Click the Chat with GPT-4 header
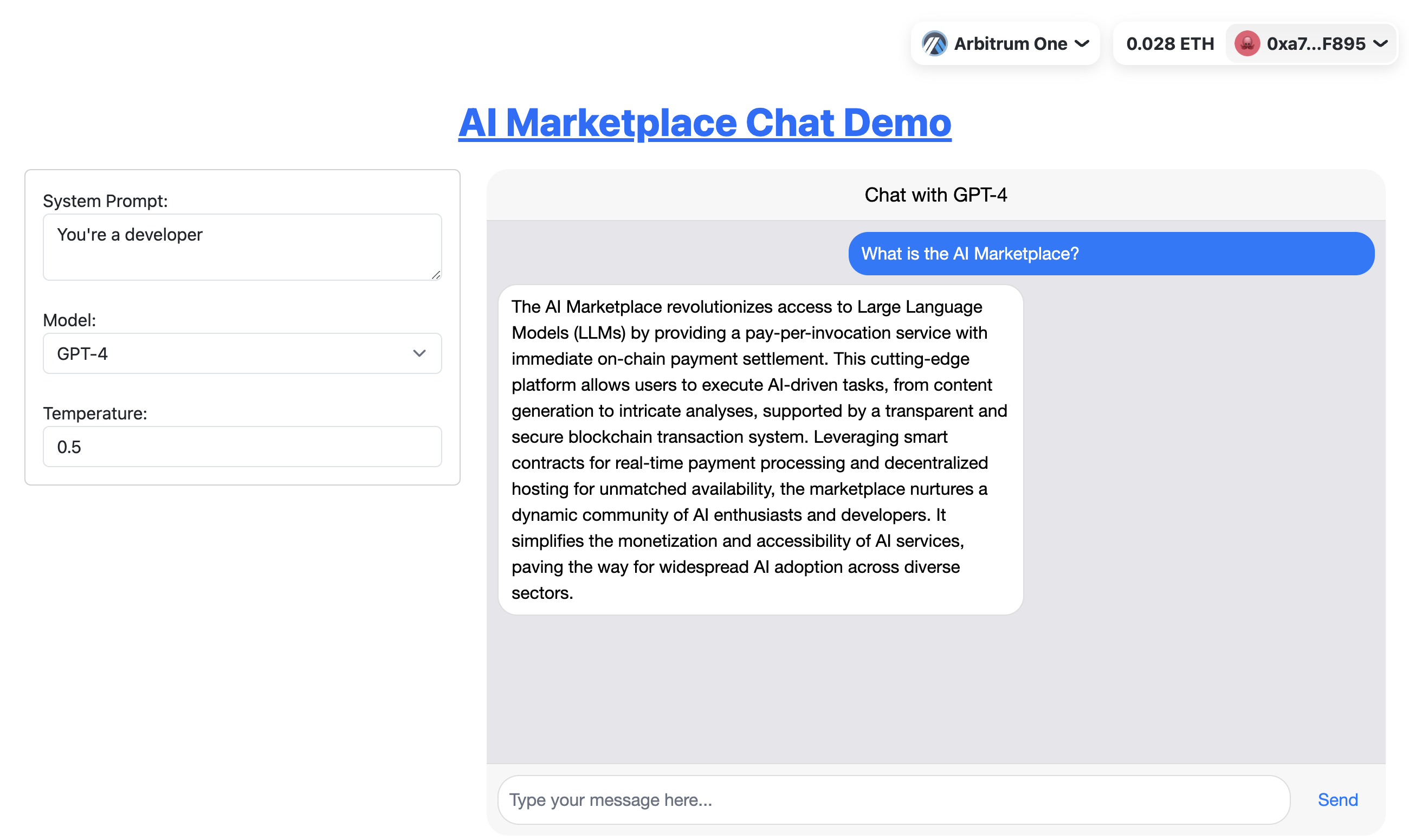The width and height of the screenshot is (1409, 840). (x=935, y=195)
